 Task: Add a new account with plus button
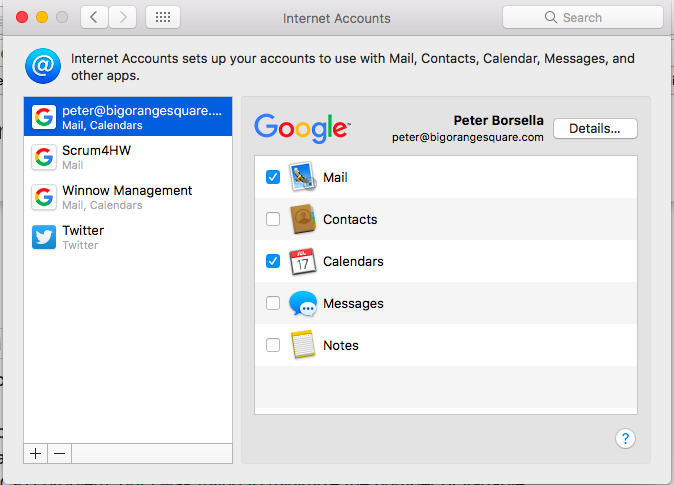36,453
